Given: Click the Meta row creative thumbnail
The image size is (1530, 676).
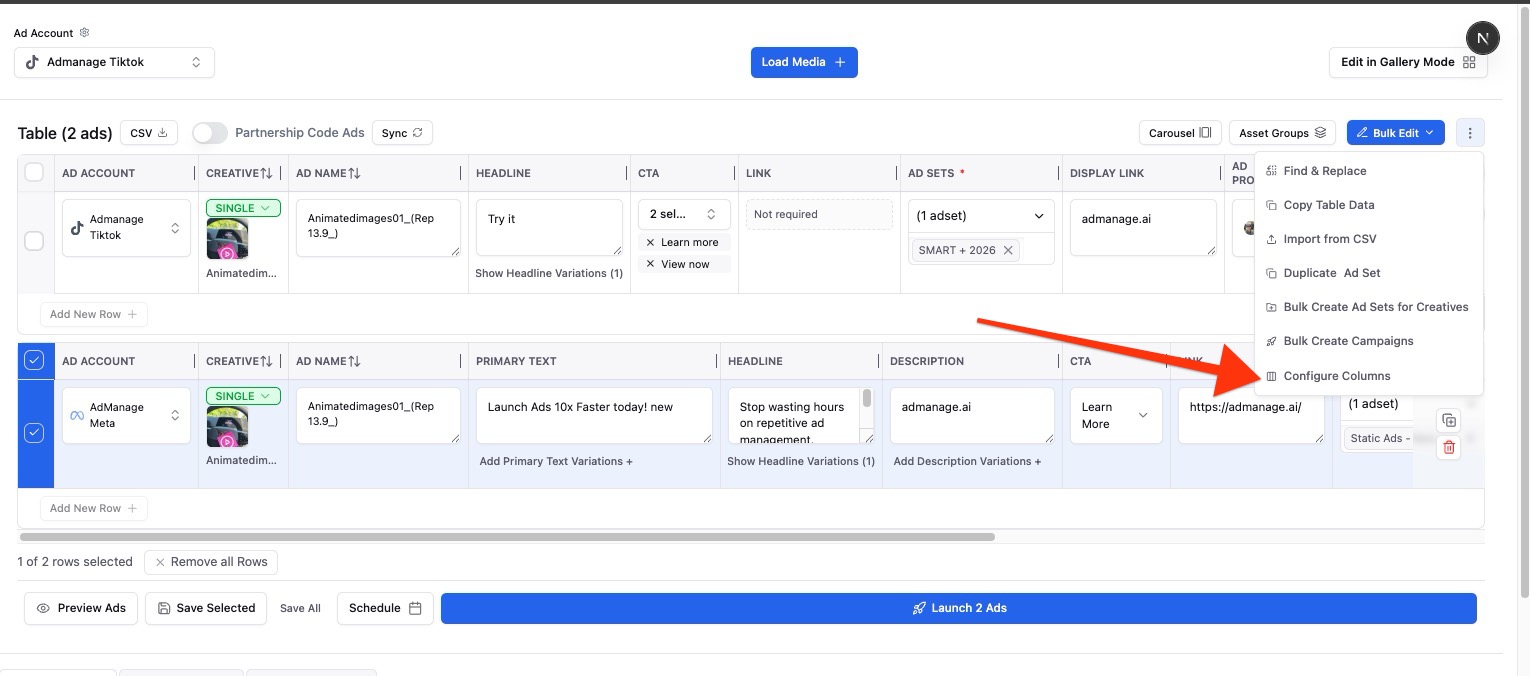Looking at the screenshot, I should (227, 427).
